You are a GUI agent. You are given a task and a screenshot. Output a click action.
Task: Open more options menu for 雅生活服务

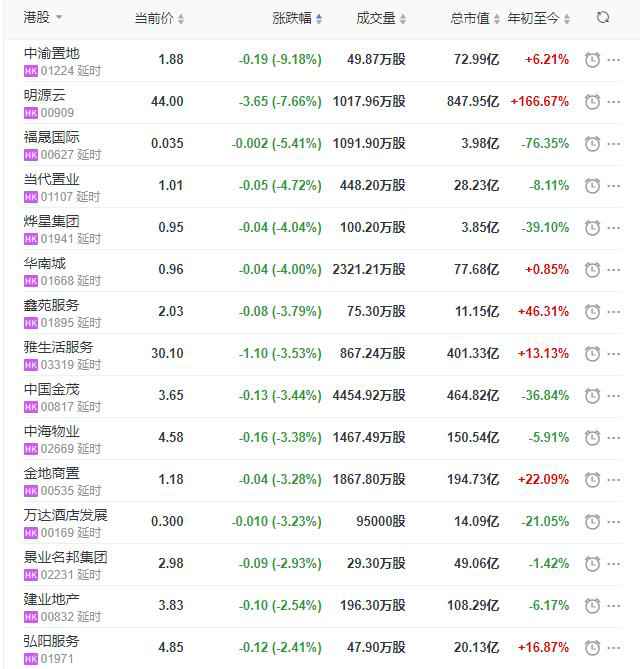[x=614, y=354]
